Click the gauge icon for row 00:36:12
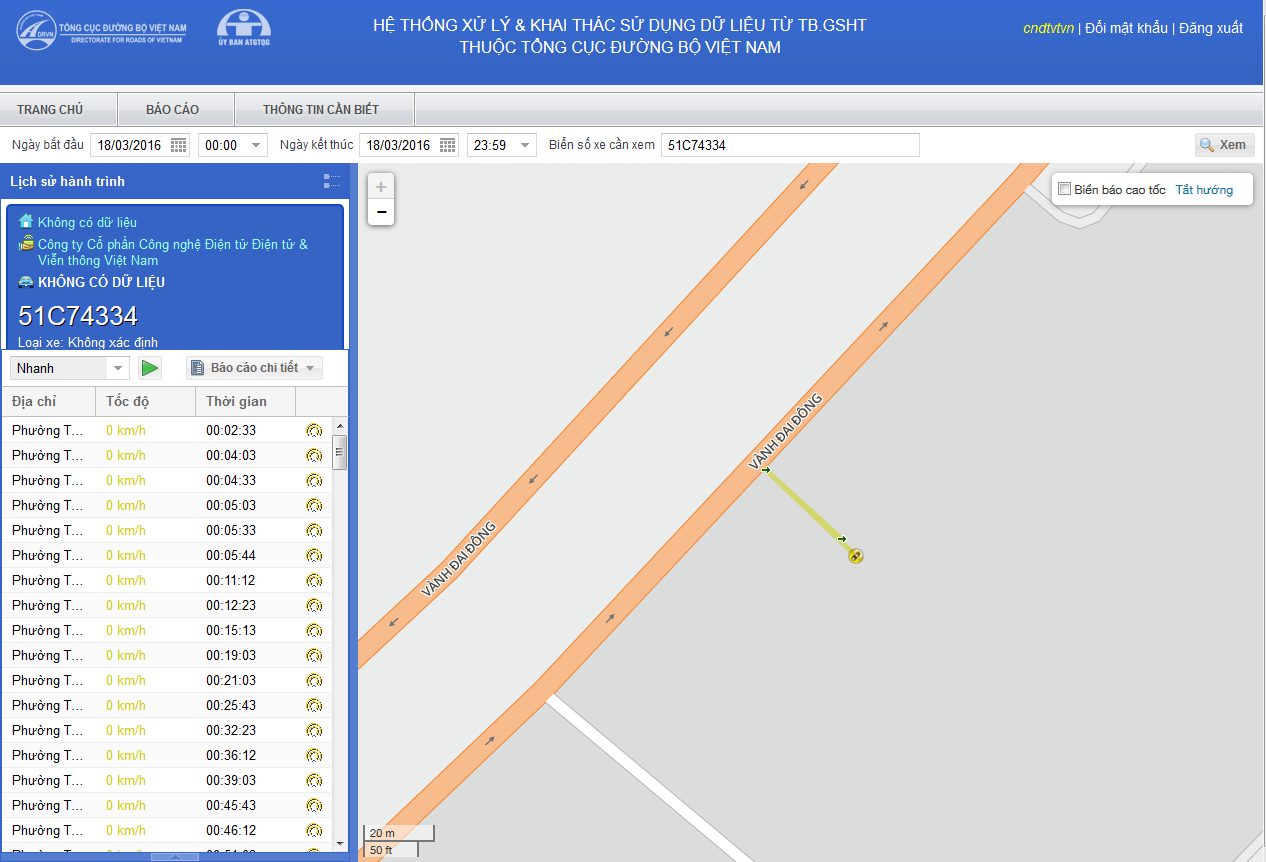This screenshot has width=1266, height=862. click(314, 755)
